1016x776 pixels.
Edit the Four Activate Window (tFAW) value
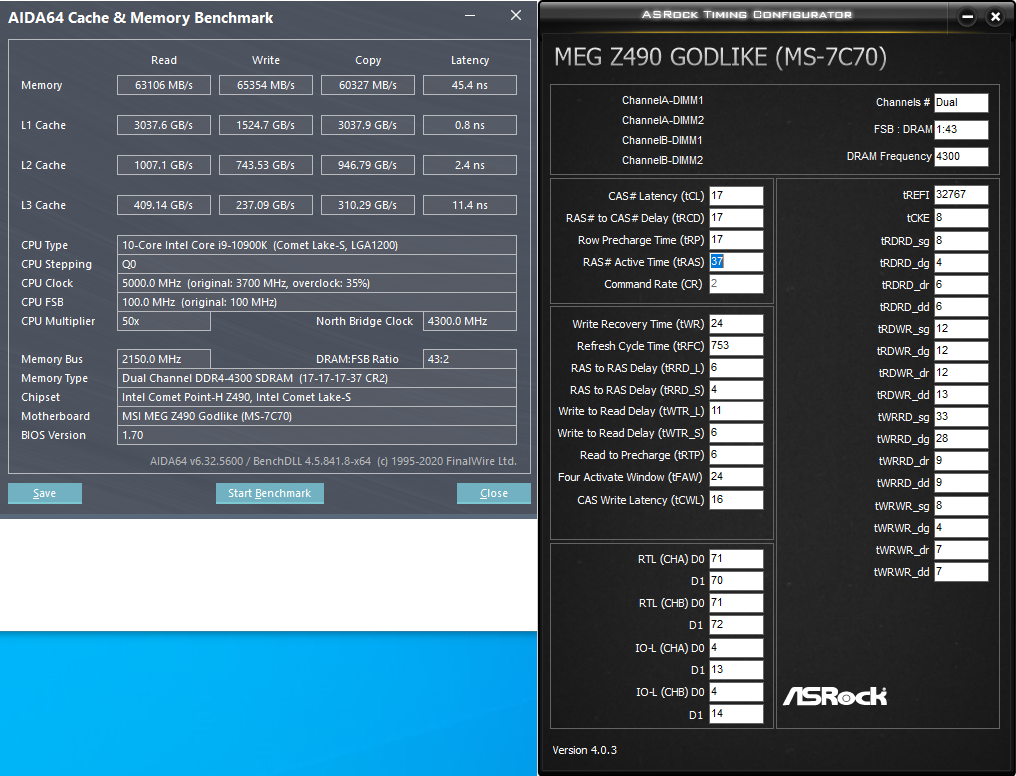pyautogui.click(x=736, y=477)
